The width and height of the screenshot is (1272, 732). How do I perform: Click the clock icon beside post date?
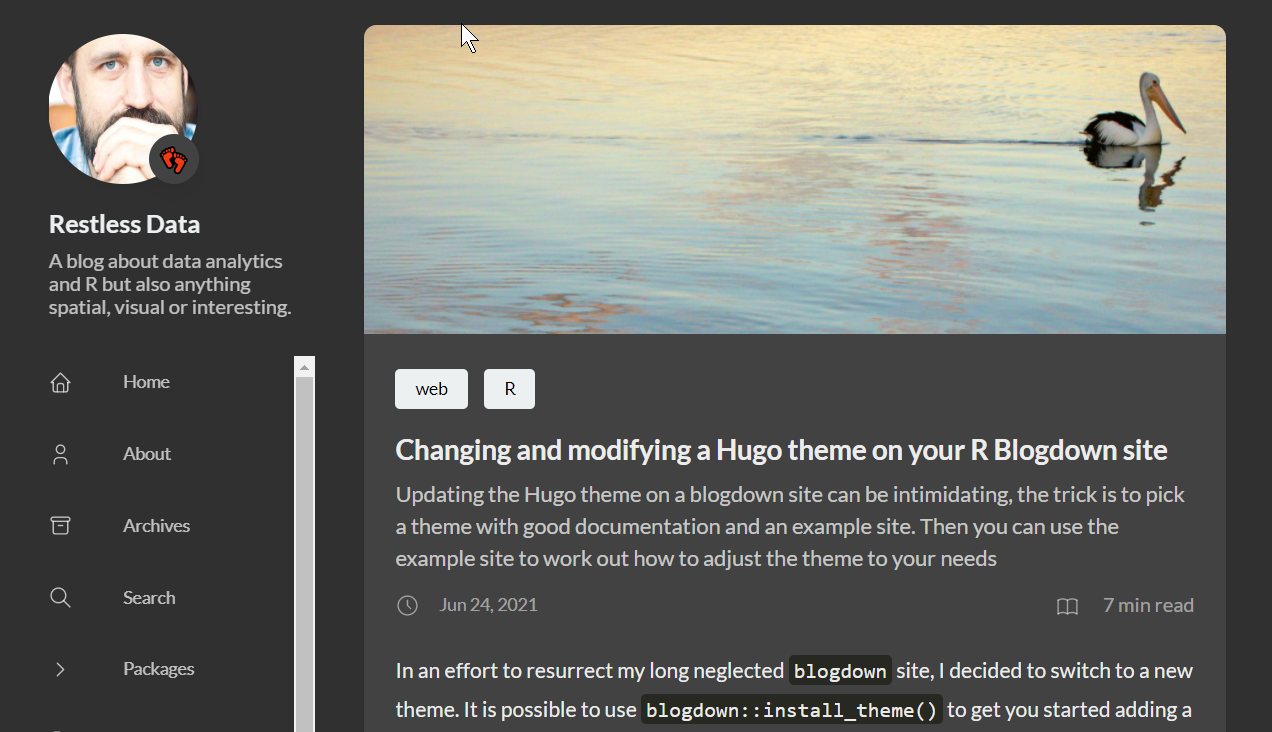coord(407,605)
